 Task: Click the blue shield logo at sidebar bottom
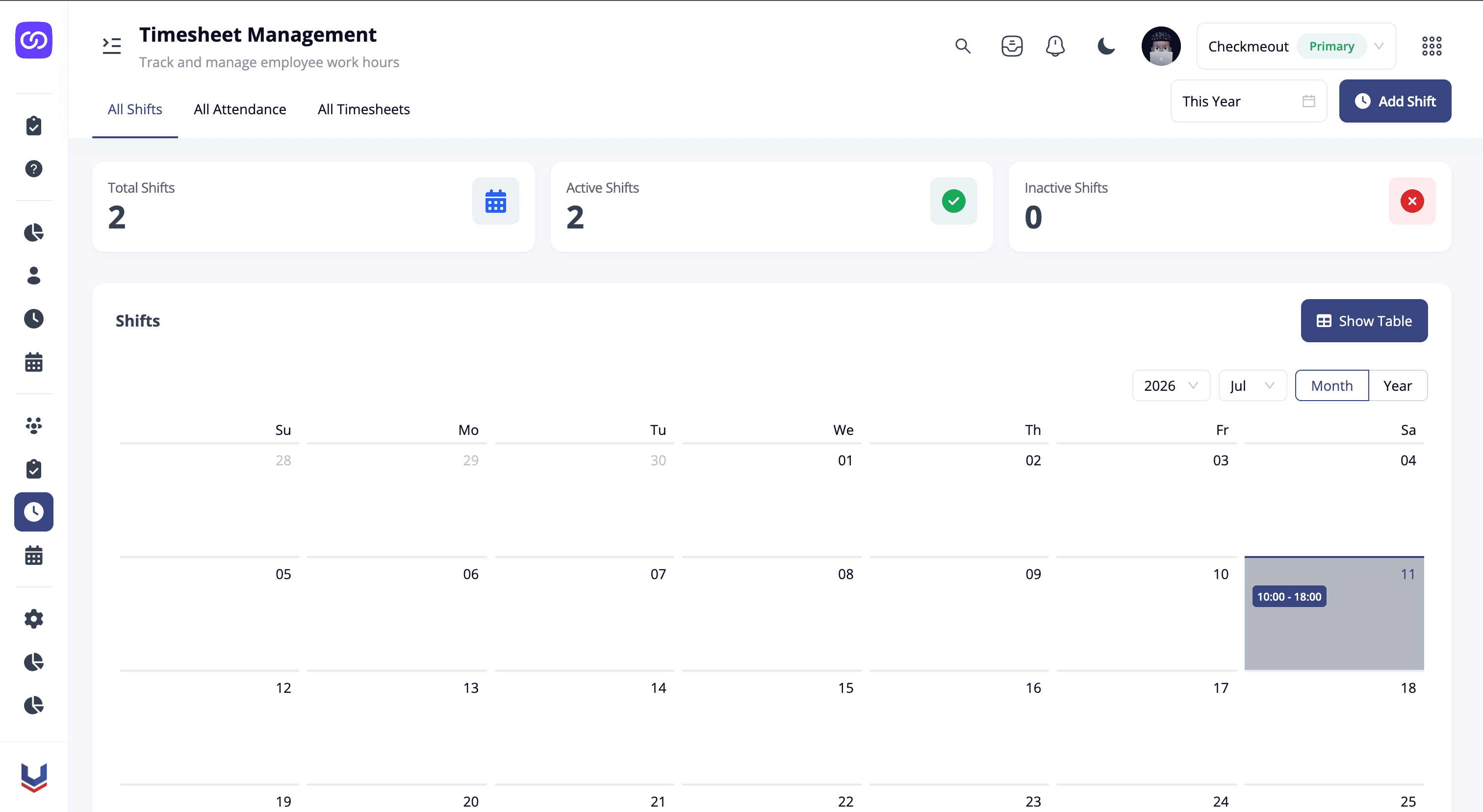[33, 778]
